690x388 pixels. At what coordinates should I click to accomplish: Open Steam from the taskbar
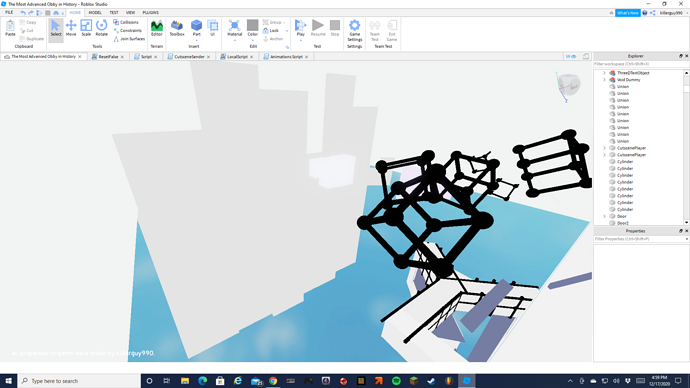coord(431,381)
